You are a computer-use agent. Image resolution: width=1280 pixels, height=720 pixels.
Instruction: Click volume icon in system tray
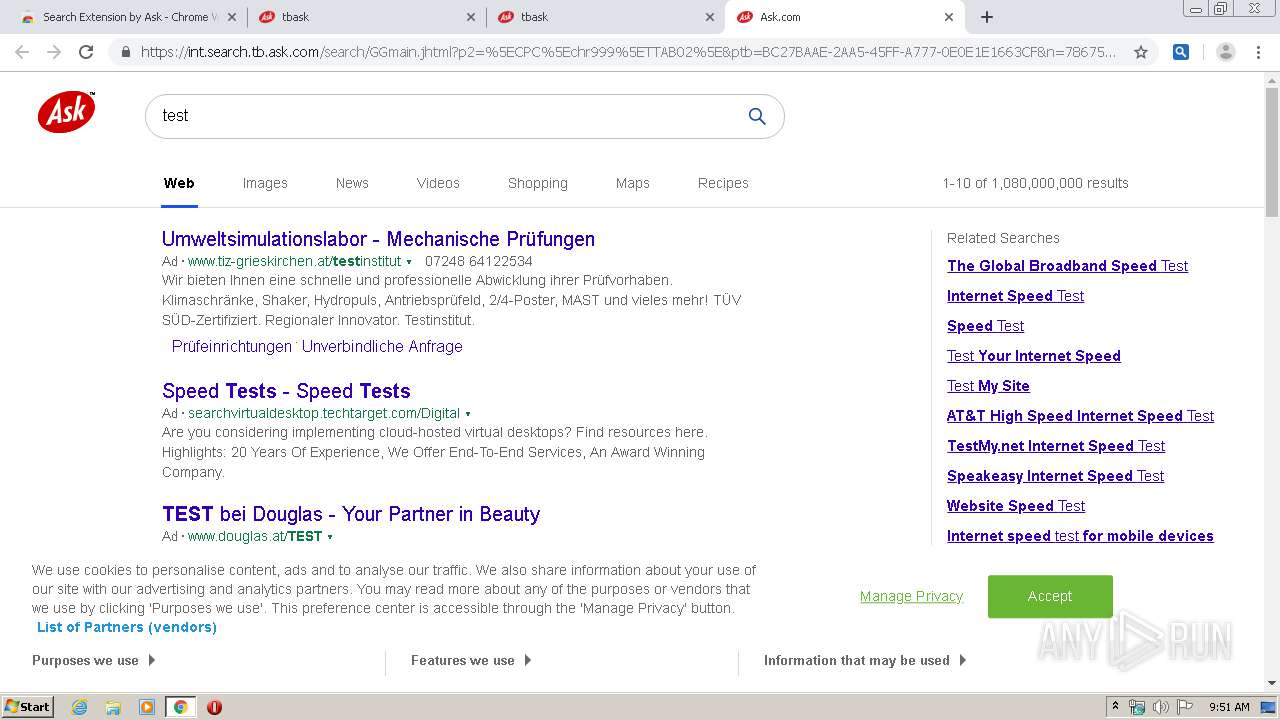pyautogui.click(x=1161, y=707)
